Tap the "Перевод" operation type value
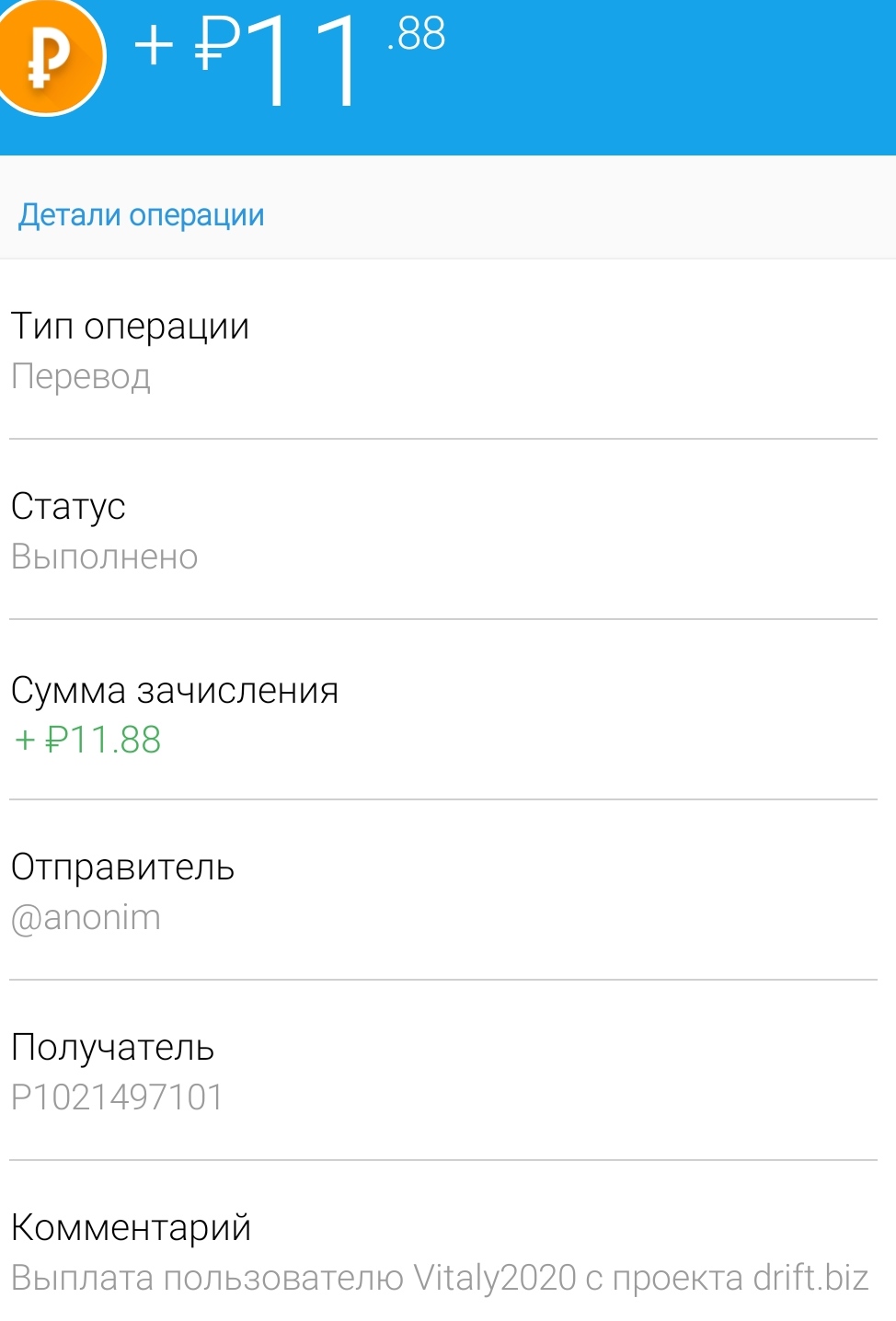The width and height of the screenshot is (896, 1321). coord(81,377)
